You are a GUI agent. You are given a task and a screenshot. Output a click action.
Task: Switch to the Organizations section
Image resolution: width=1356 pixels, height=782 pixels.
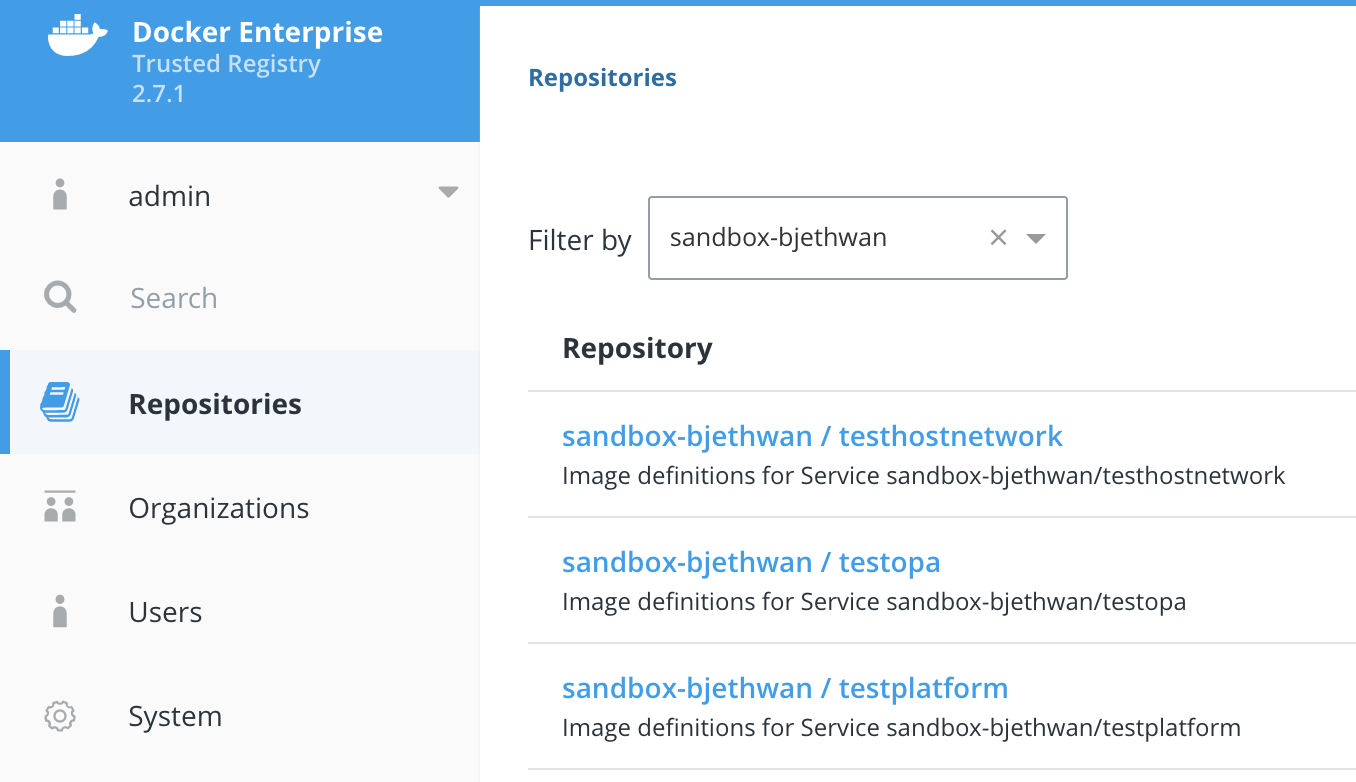point(218,507)
